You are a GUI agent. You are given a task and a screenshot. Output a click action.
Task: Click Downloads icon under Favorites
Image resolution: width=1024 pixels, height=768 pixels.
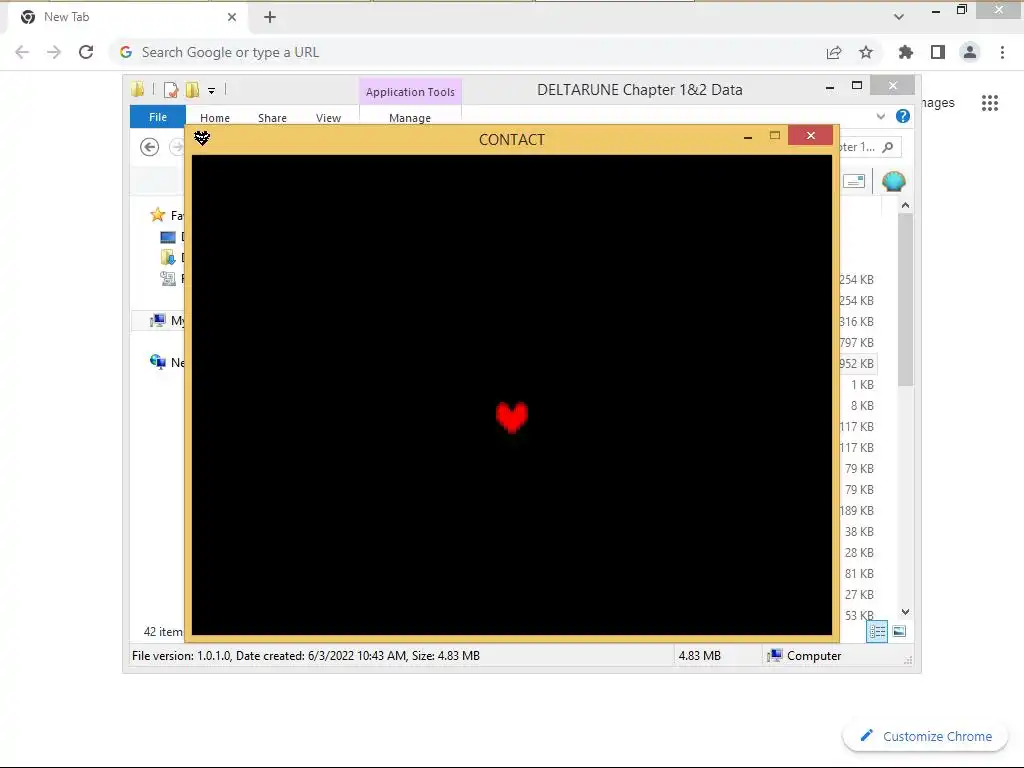tap(168, 257)
